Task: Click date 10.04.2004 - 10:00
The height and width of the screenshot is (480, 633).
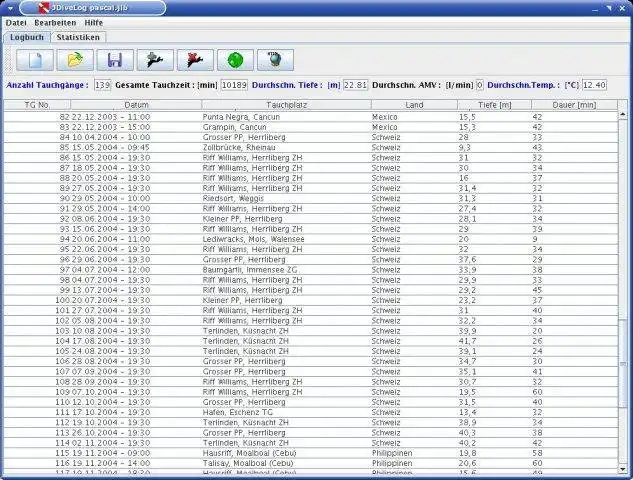Action: click(x=111, y=137)
